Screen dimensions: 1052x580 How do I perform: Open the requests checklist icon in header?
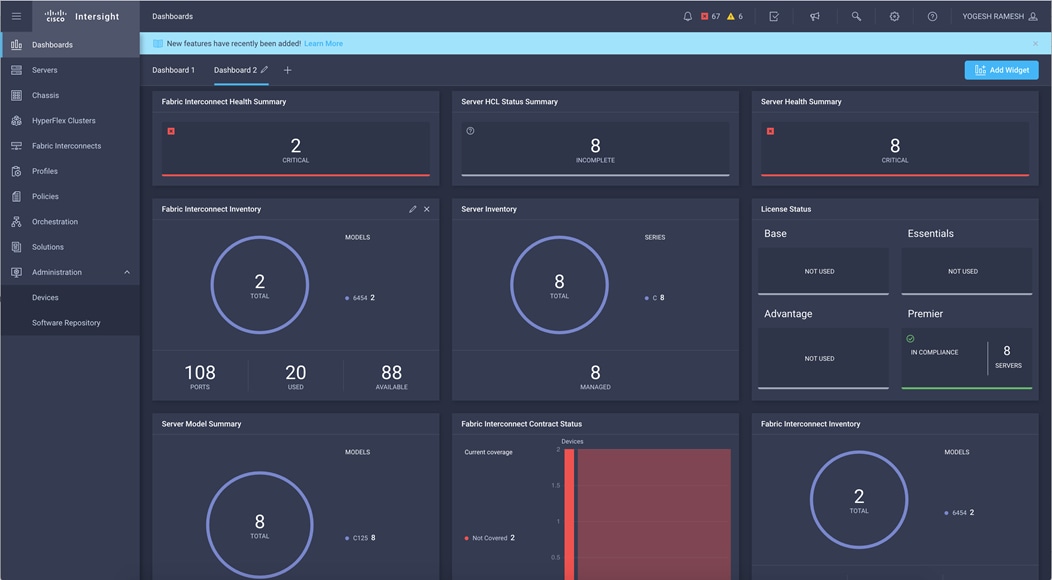coord(774,16)
